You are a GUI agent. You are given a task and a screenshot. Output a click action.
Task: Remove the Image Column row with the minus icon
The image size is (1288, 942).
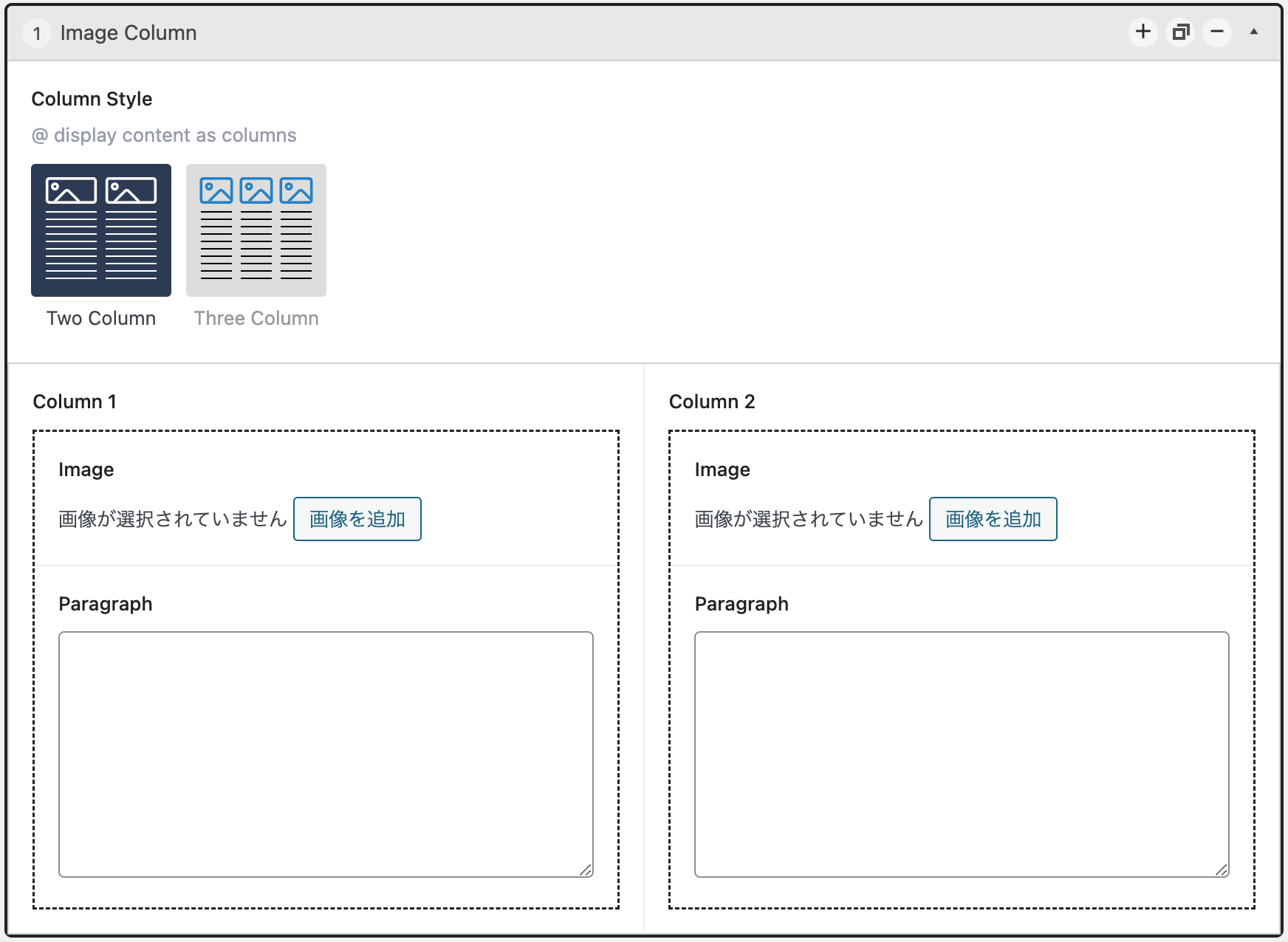pos(1217,32)
